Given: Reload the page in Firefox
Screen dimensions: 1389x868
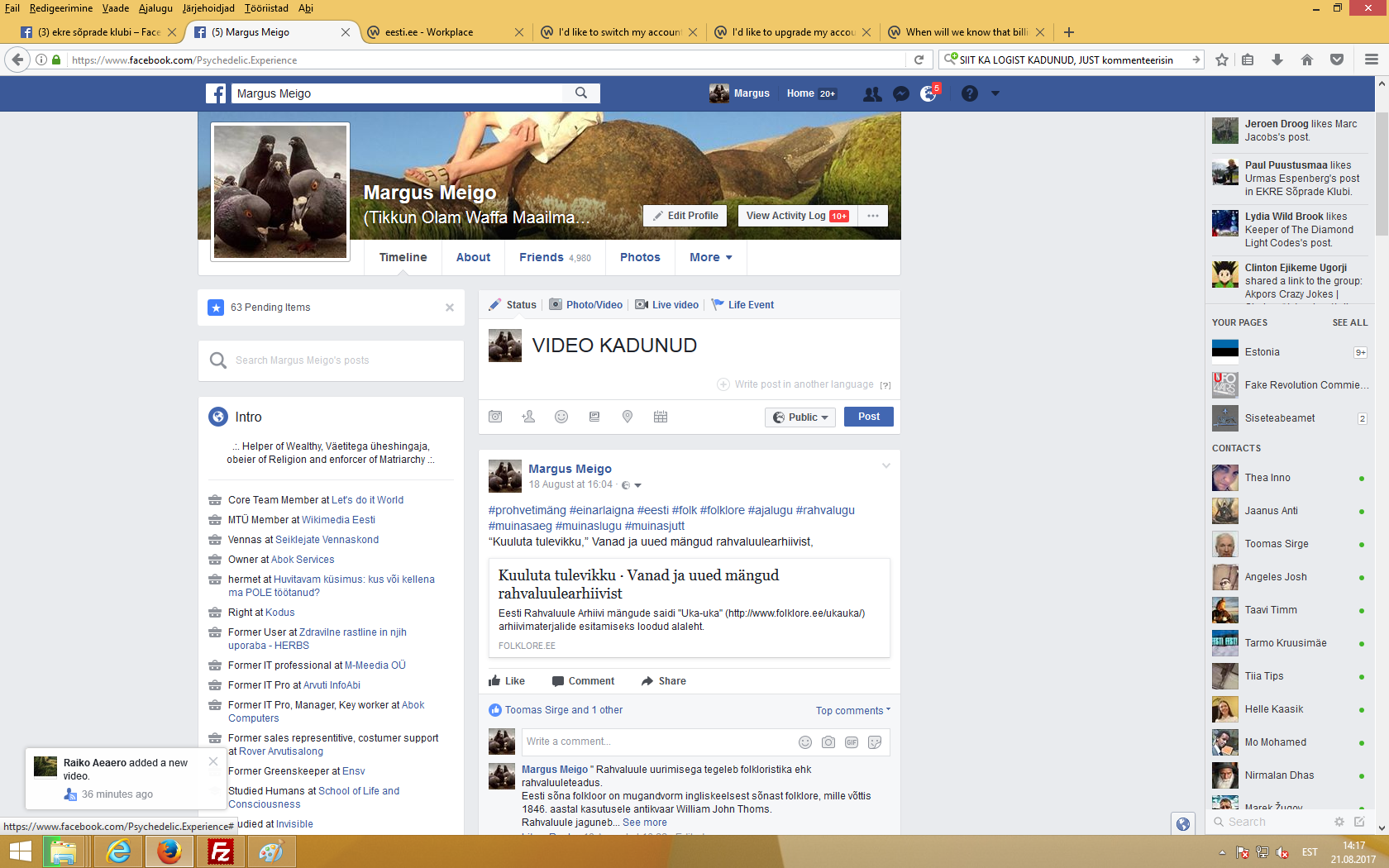Looking at the screenshot, I should 919,60.
